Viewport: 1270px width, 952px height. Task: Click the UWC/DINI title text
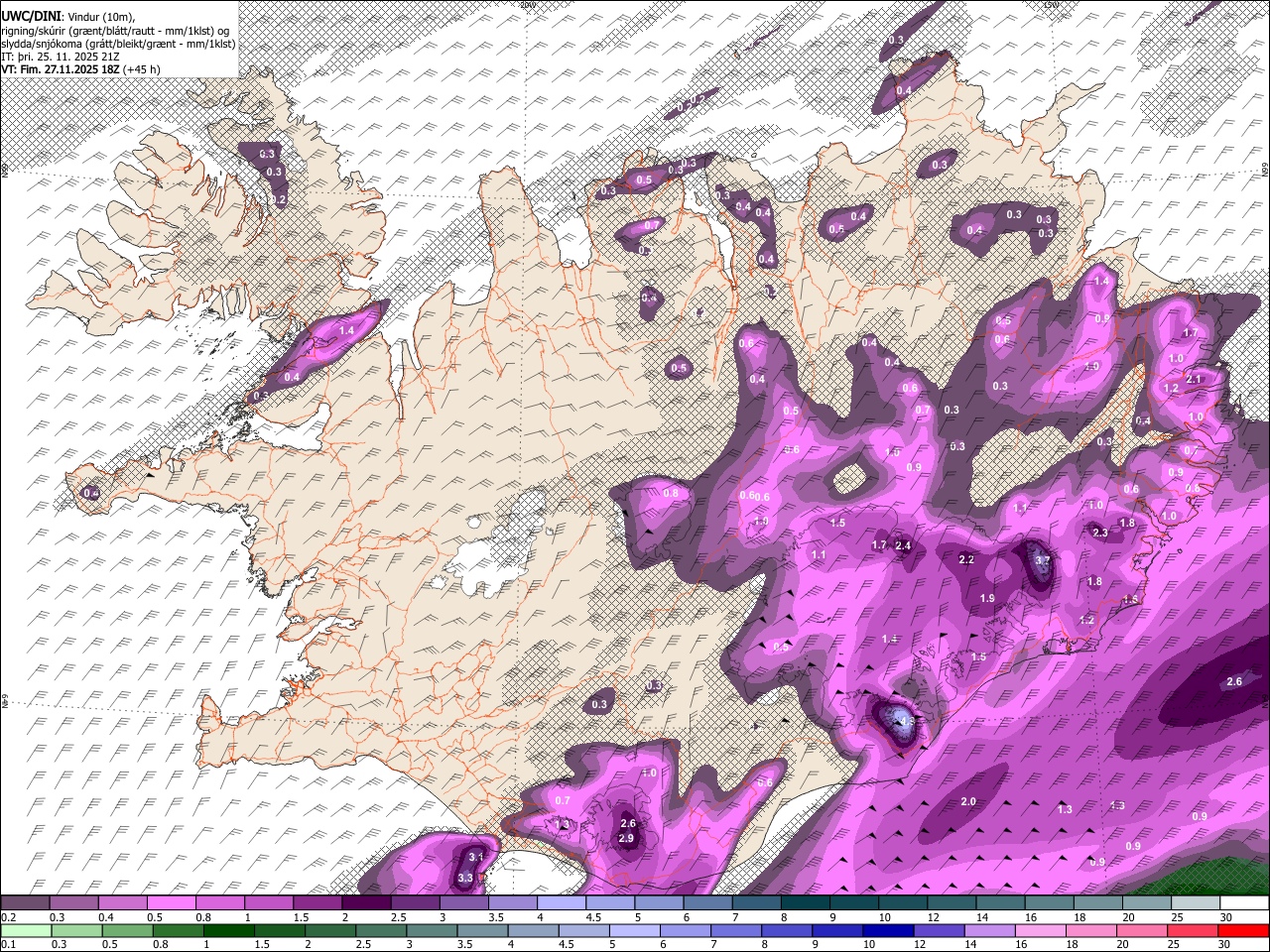click(x=30, y=16)
